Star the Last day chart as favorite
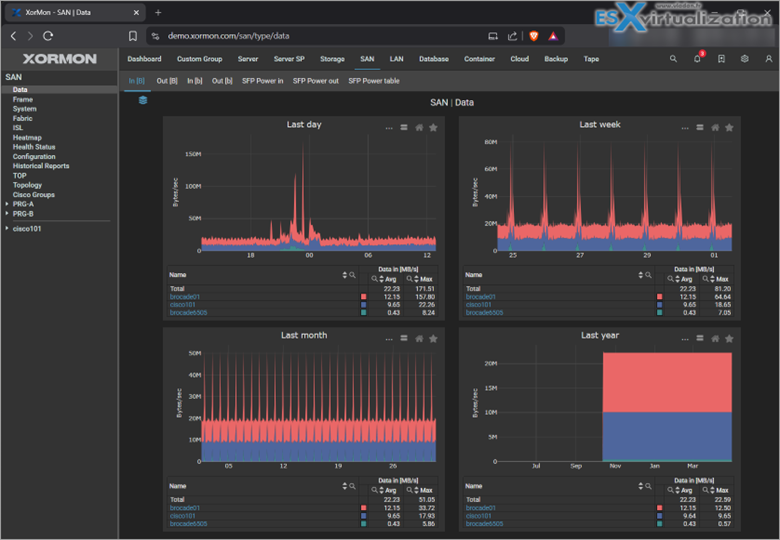The image size is (780, 540). point(433,128)
